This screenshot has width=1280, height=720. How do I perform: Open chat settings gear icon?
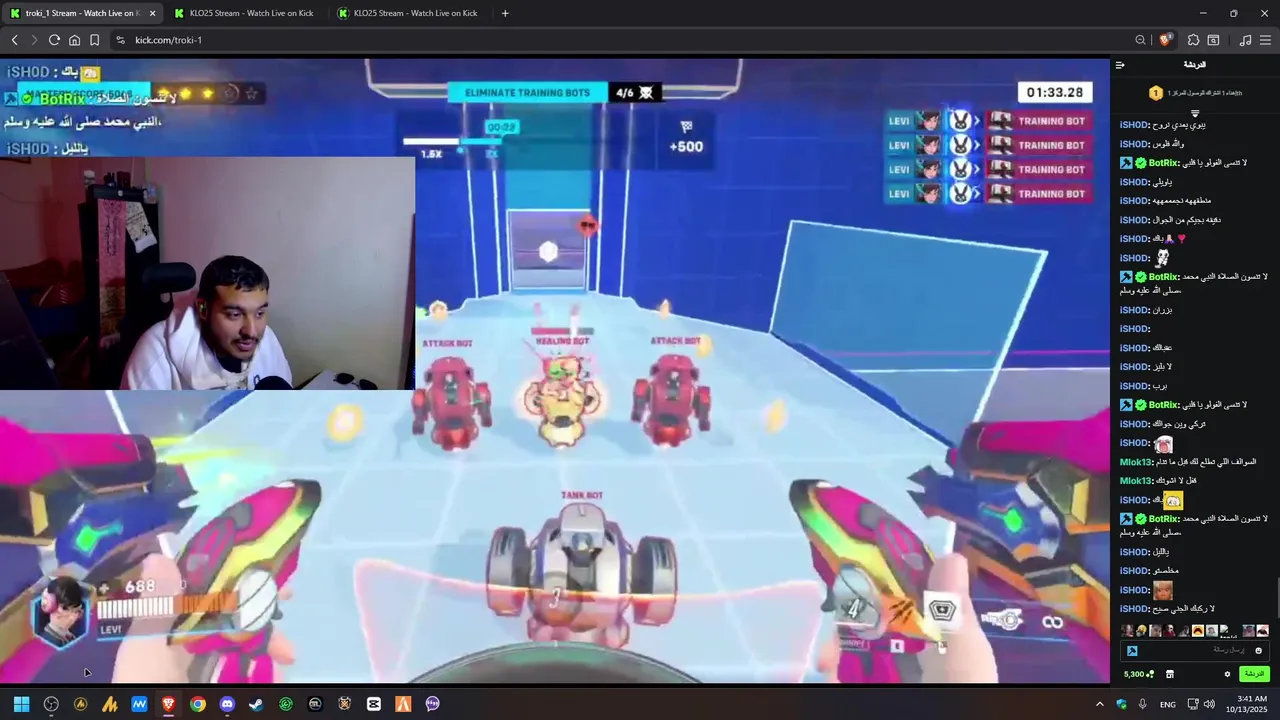coord(1227,674)
